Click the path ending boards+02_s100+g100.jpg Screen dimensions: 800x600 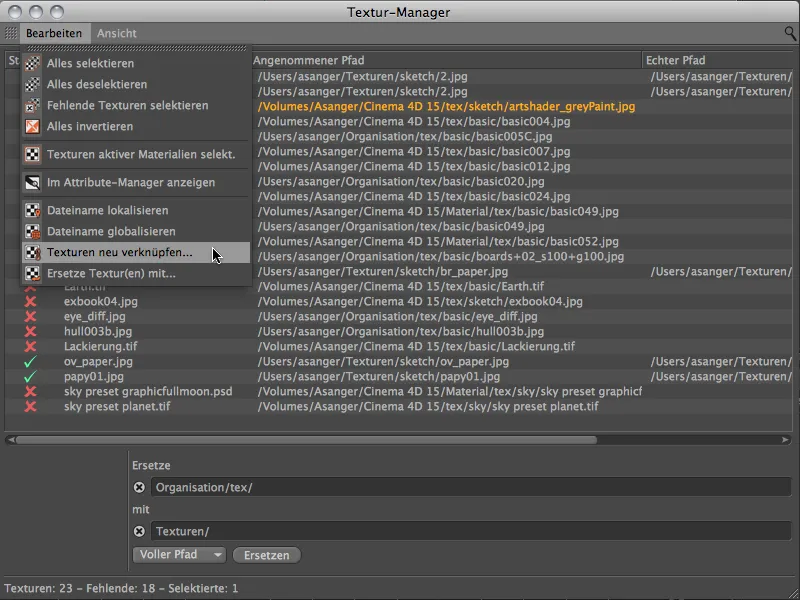point(440,257)
